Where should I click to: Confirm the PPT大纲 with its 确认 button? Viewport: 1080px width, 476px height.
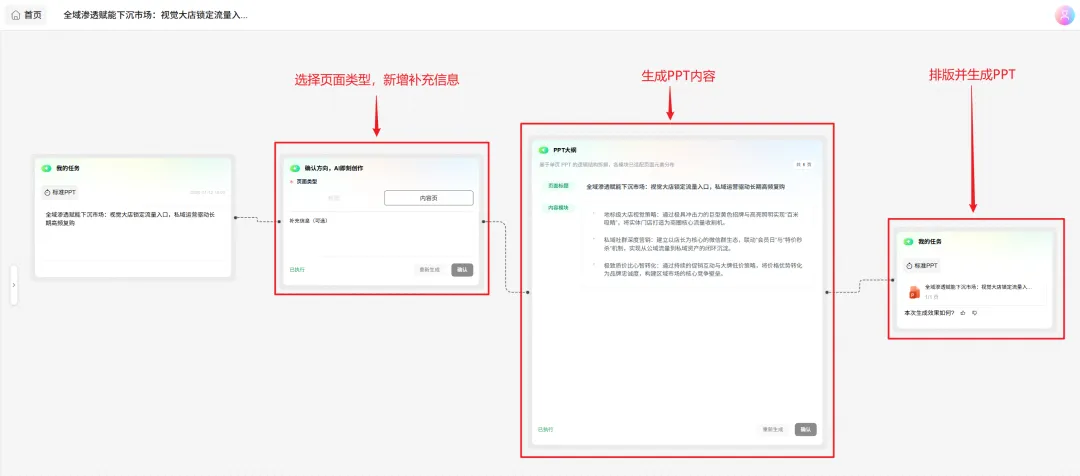805,429
